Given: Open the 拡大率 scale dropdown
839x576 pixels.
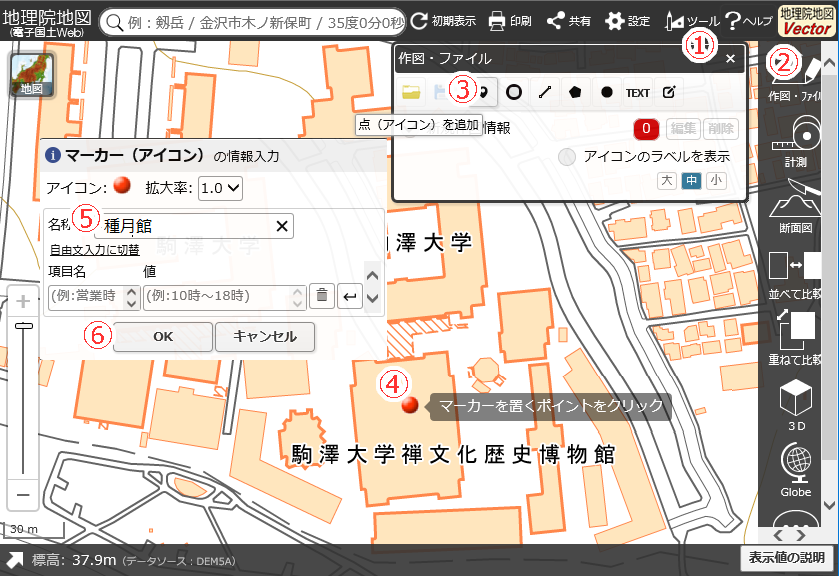Looking at the screenshot, I should point(220,187).
